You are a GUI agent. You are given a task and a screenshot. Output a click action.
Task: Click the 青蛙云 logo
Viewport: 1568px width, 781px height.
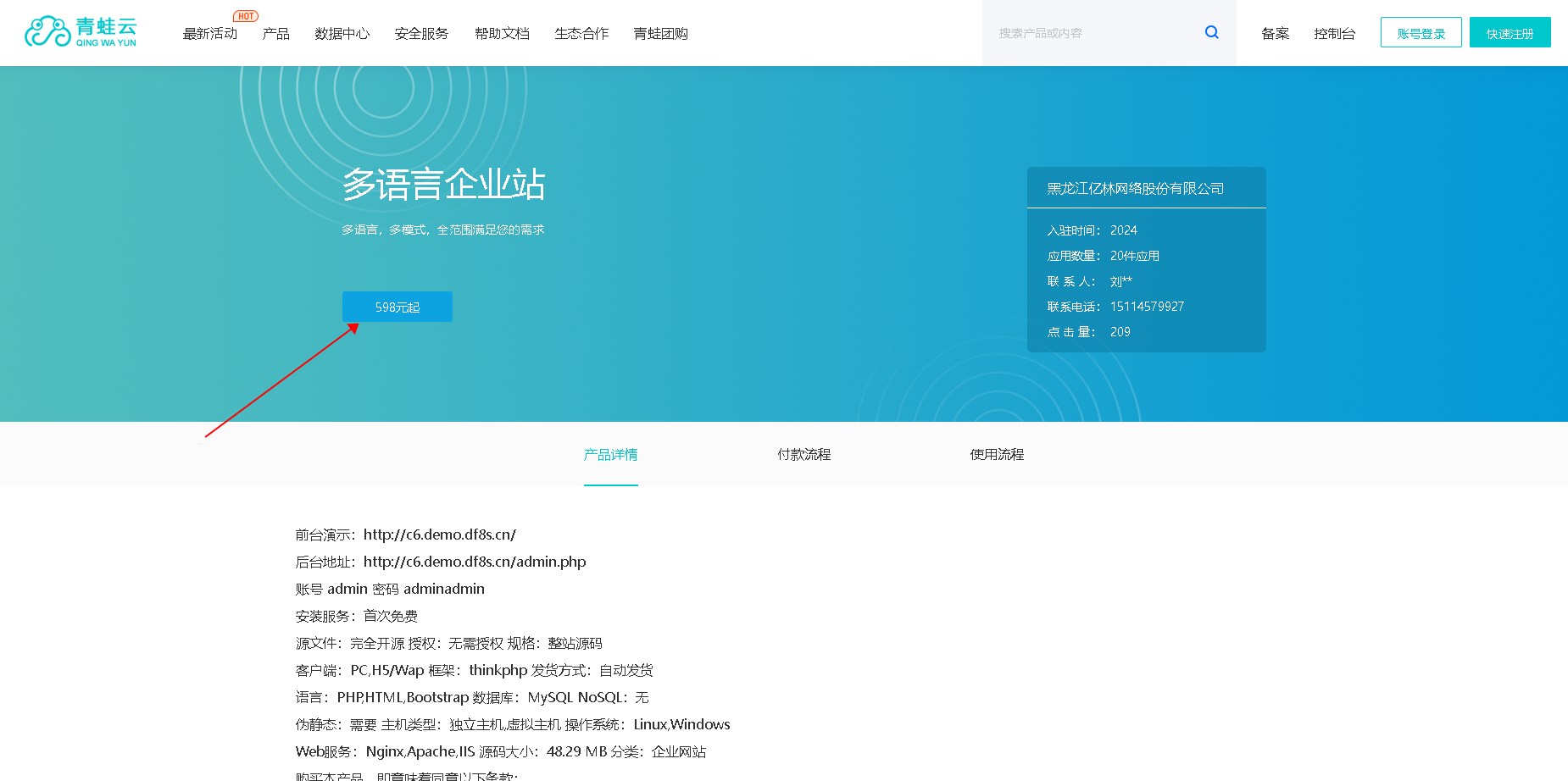click(81, 32)
